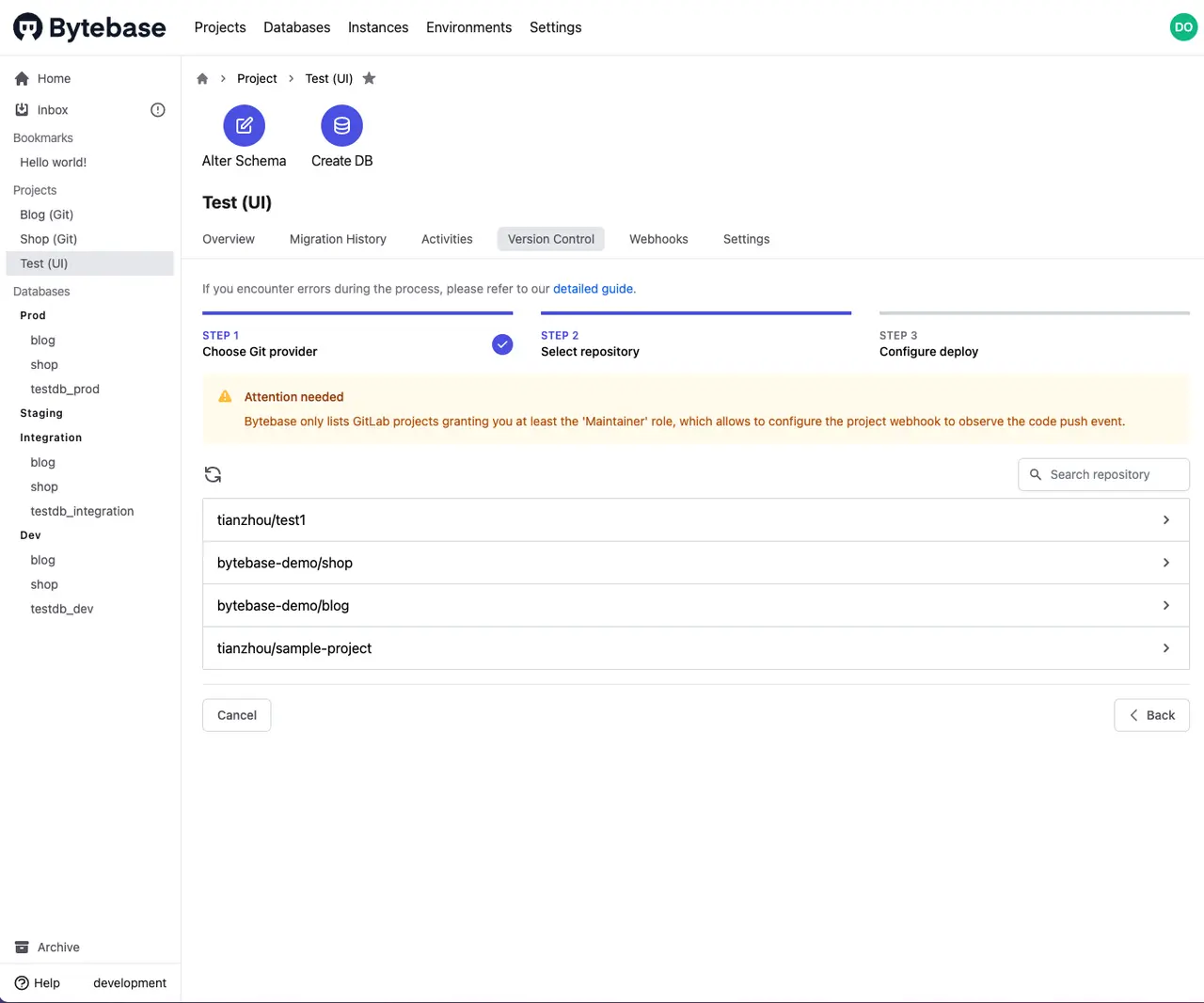Click the Inbox alert indicator icon
This screenshot has width=1204, height=1003.
(x=158, y=110)
